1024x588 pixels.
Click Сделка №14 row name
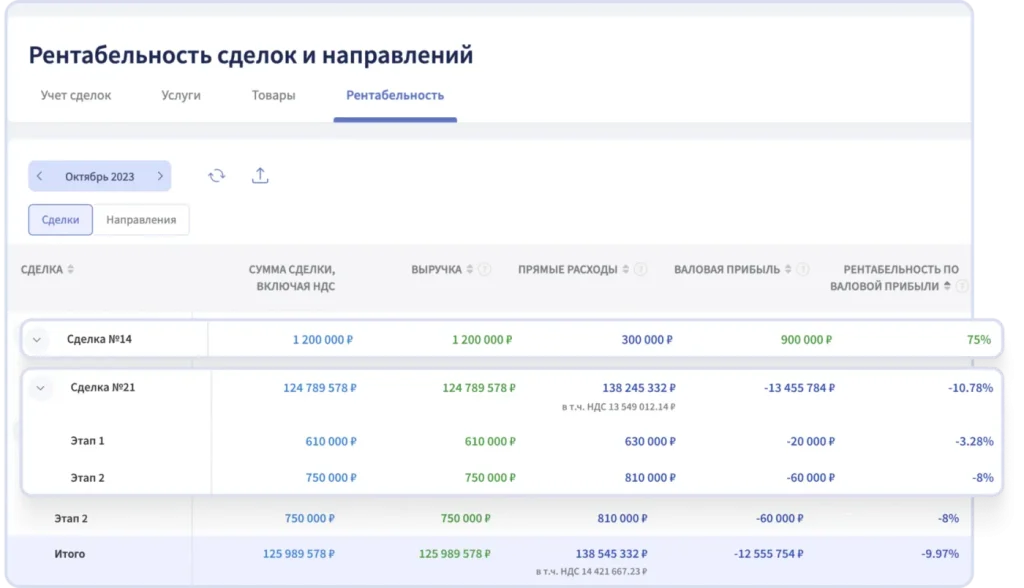point(99,339)
